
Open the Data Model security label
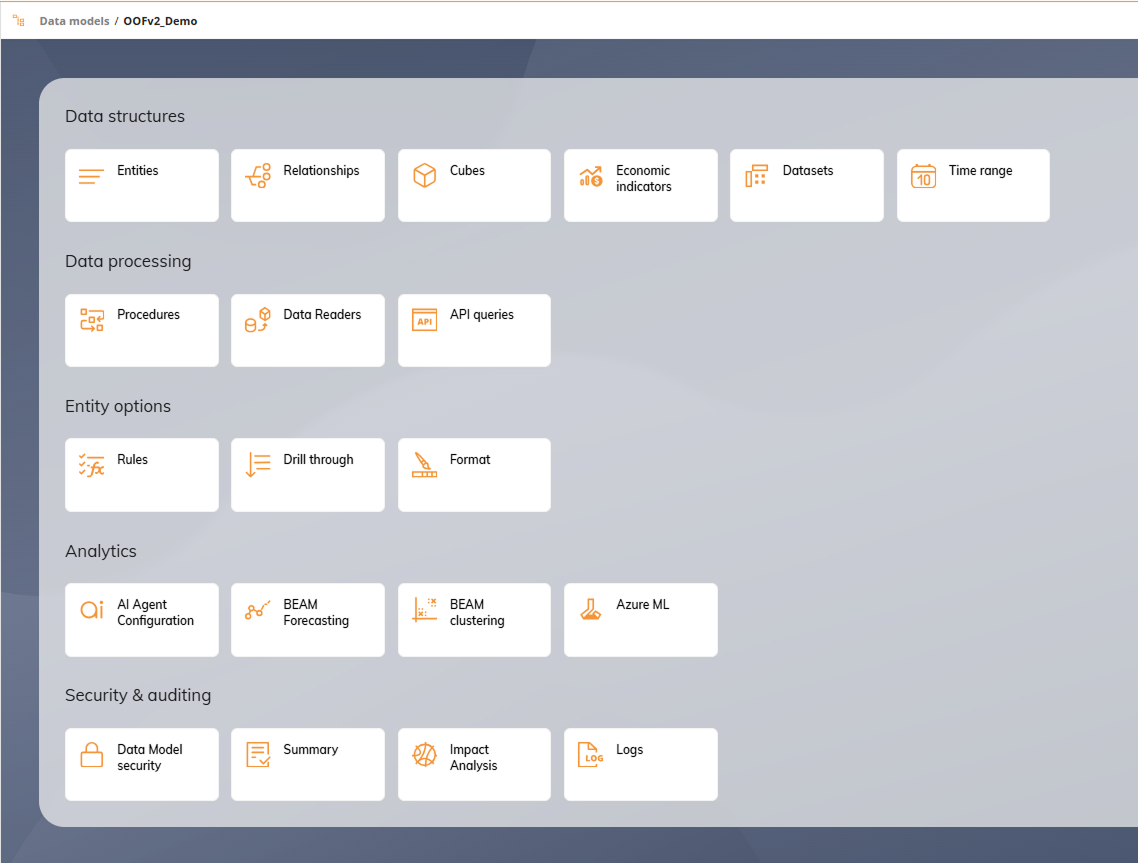150,757
